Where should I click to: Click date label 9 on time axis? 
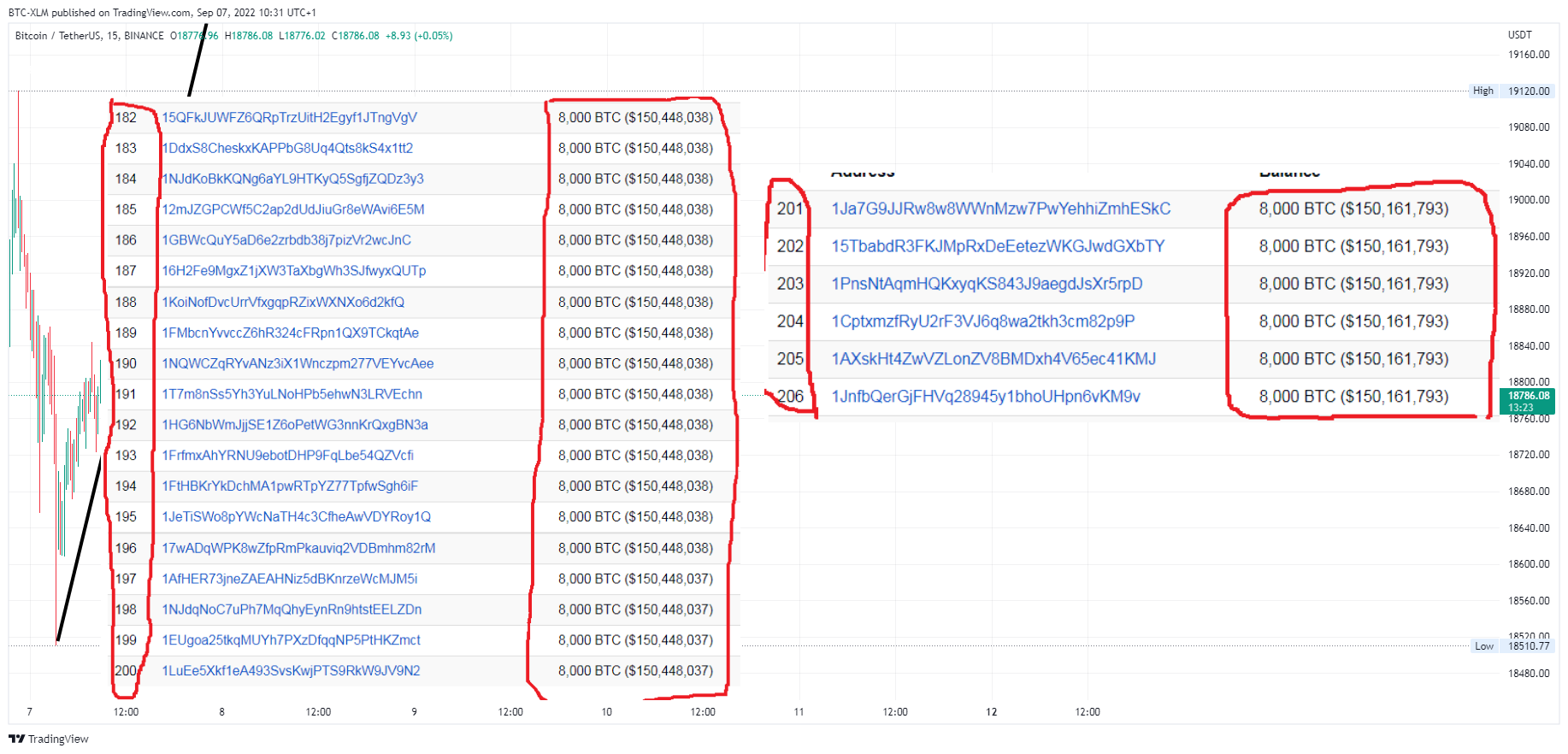(414, 712)
